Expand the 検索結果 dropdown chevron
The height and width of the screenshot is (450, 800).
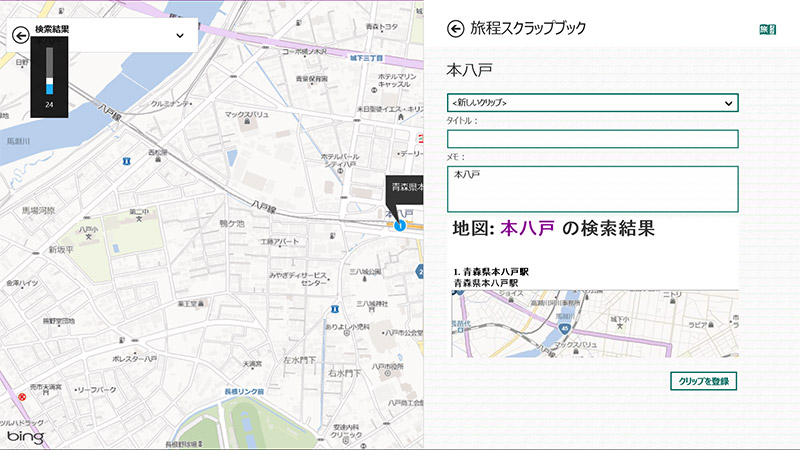click(x=180, y=35)
